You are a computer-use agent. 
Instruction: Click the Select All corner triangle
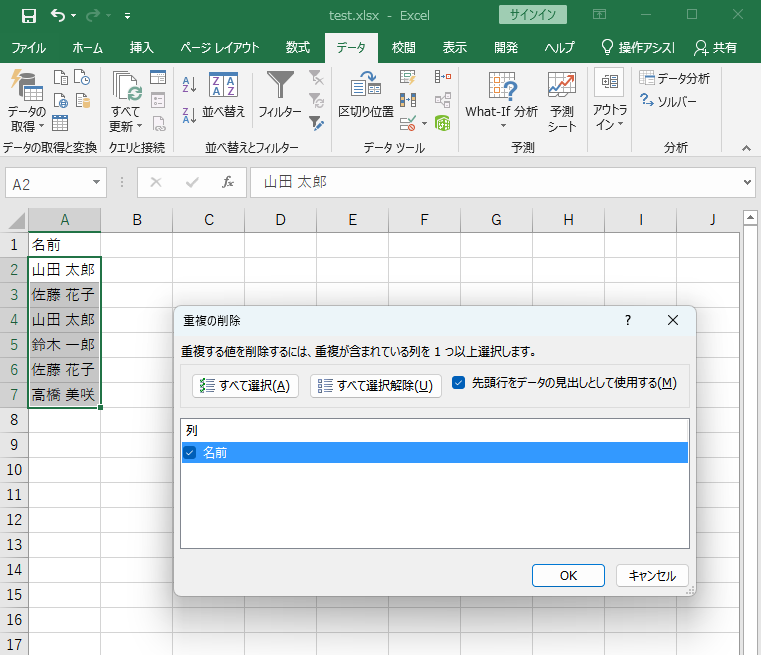17,221
